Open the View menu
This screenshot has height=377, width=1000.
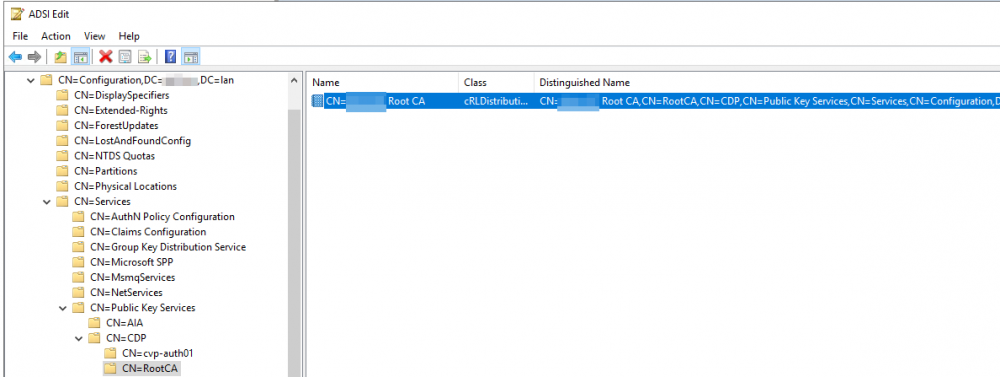[94, 36]
